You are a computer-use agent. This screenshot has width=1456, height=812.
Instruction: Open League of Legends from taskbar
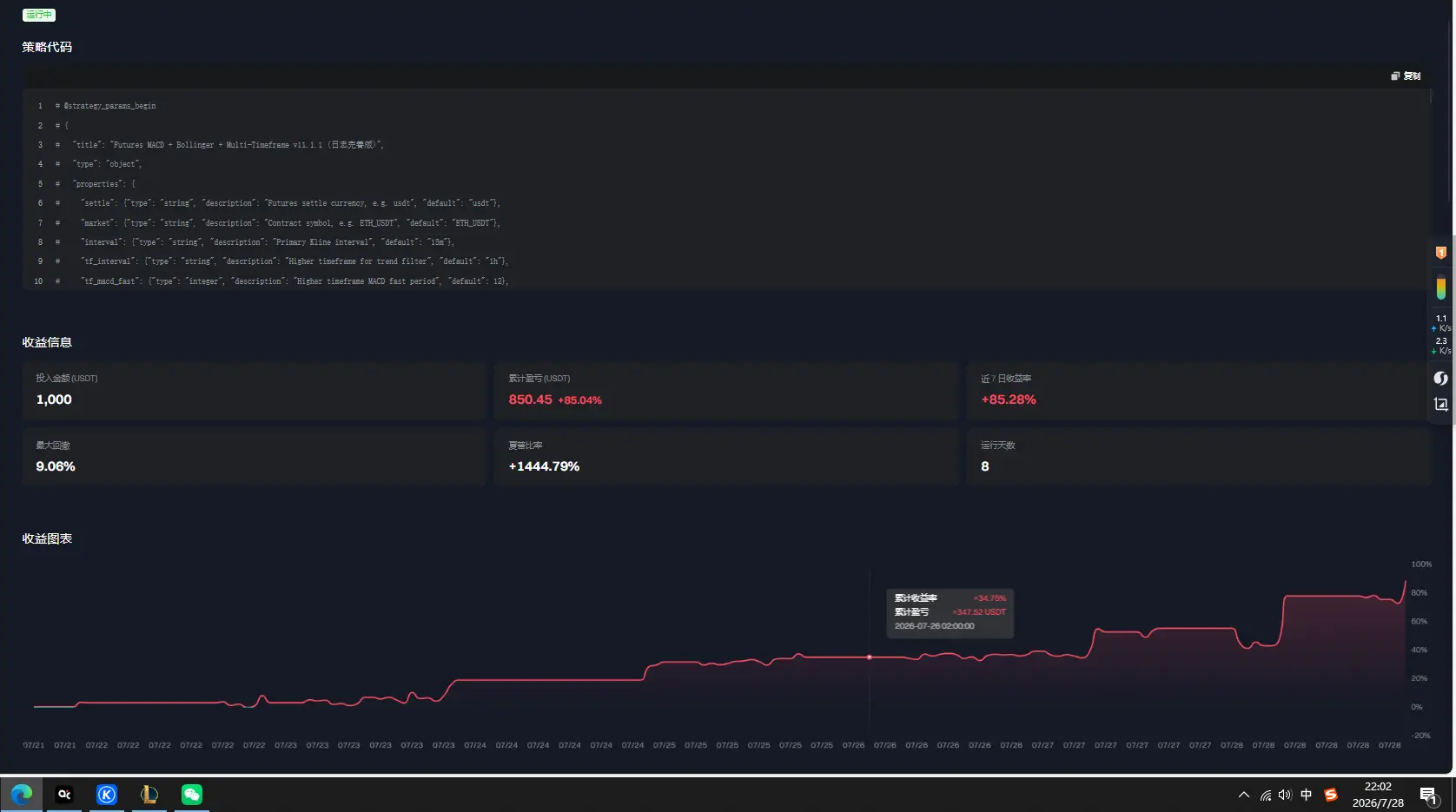tap(149, 794)
